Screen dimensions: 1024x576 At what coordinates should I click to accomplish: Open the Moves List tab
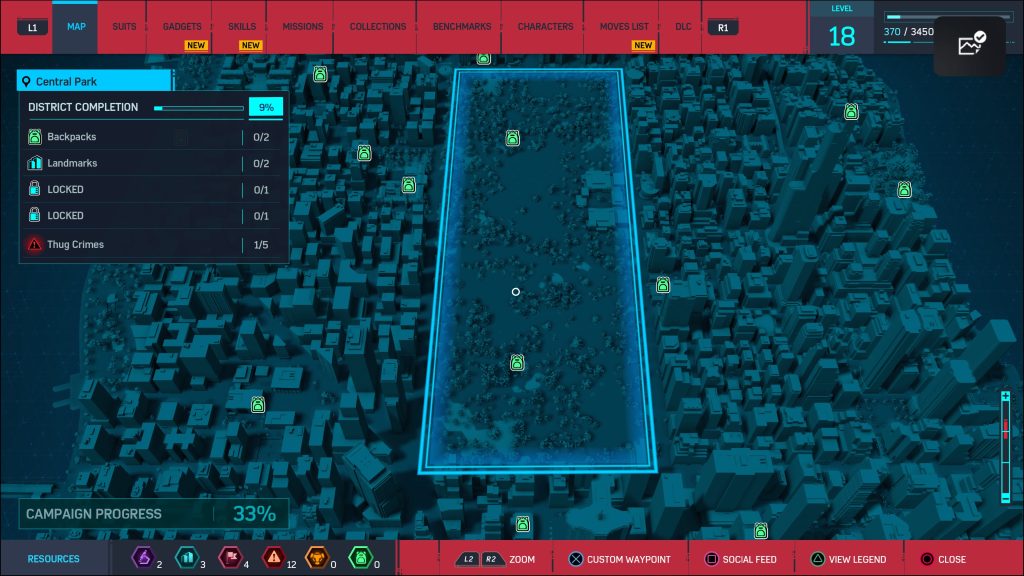click(x=624, y=27)
